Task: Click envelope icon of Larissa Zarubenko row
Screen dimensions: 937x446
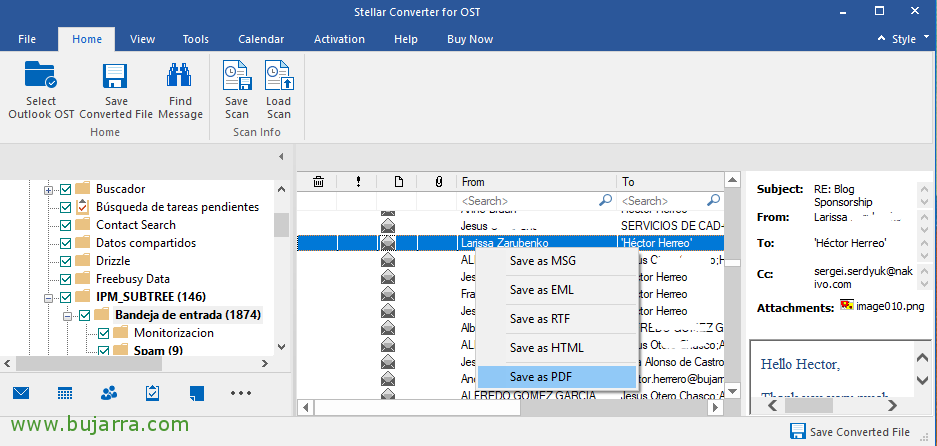Action: [x=388, y=243]
